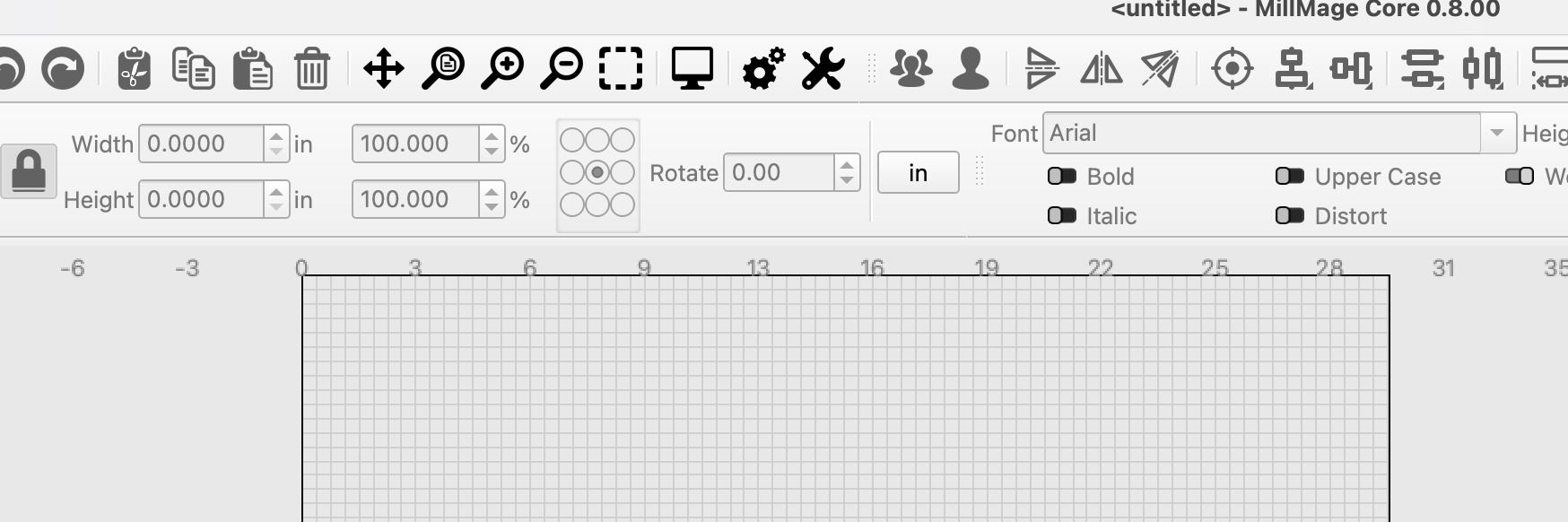1568x522 pixels.
Task: Click the Delete trash can icon
Action: [x=311, y=69]
